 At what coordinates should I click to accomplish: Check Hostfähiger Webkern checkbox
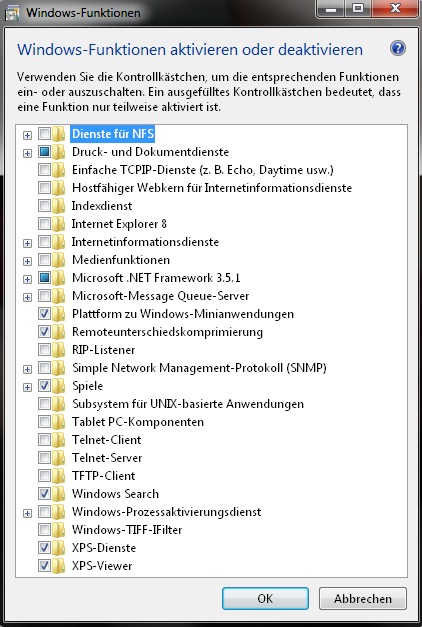pos(44,188)
